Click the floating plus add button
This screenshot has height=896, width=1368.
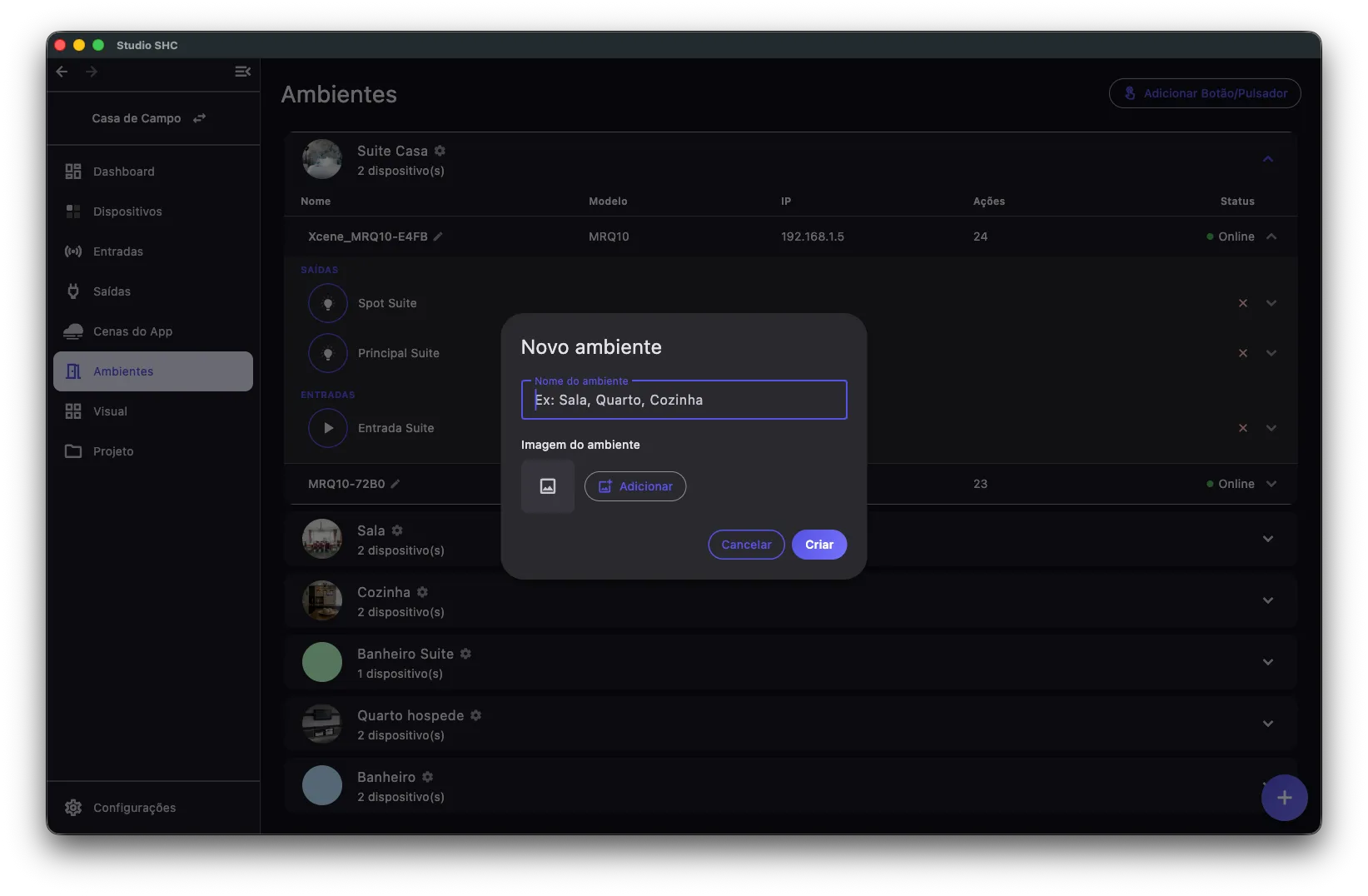[x=1284, y=798]
